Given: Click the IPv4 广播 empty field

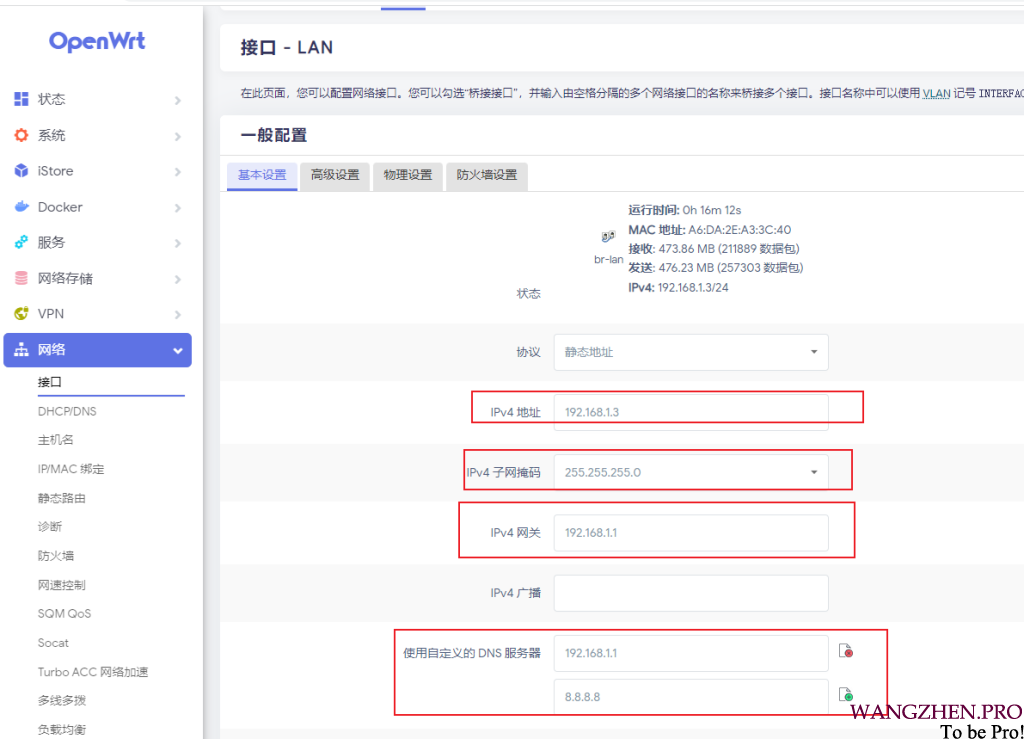Looking at the screenshot, I should 690,593.
